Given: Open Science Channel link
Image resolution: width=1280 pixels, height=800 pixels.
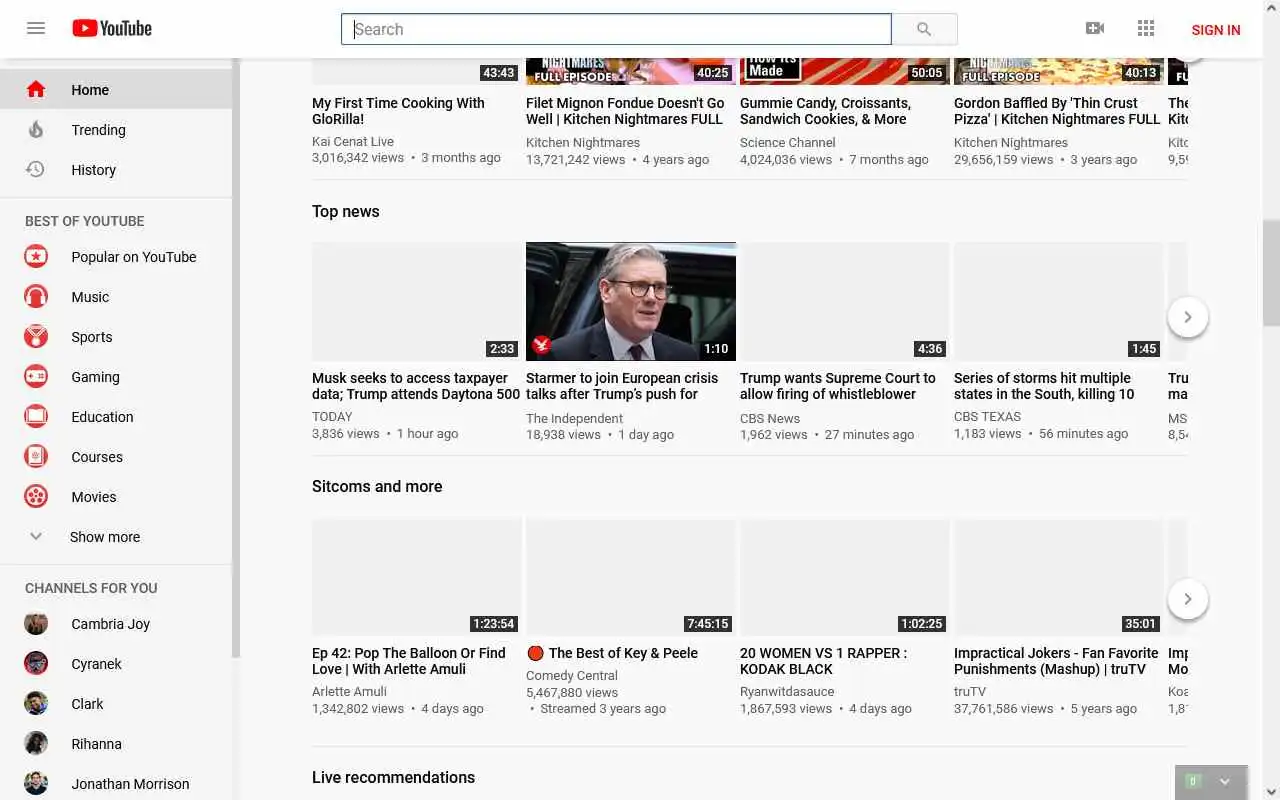Looking at the screenshot, I should 788,143.
